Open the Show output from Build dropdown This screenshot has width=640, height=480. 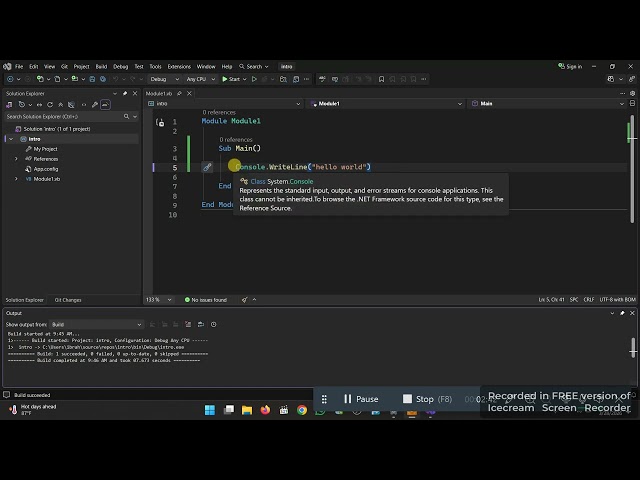click(96, 324)
